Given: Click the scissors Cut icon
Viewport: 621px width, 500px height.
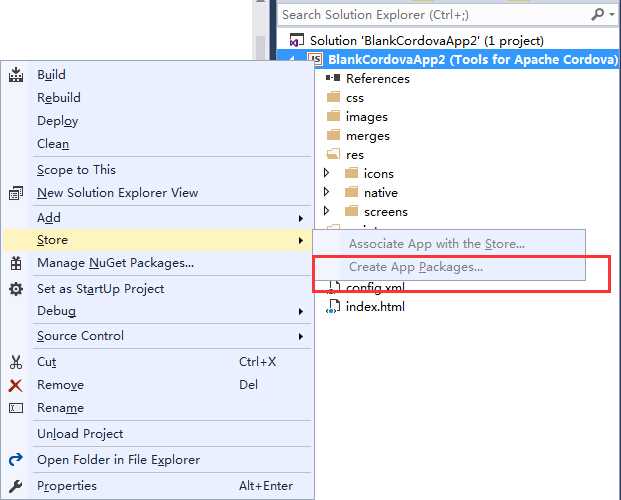Looking at the screenshot, I should (16, 362).
